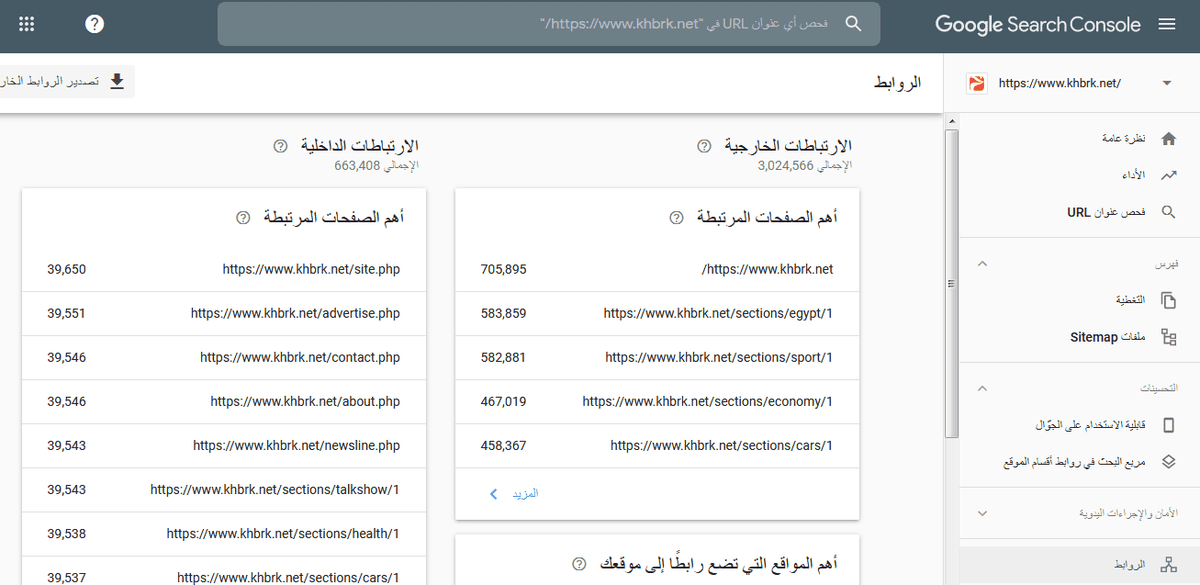
Task: Click the help question mark in header
Action: tap(95, 24)
